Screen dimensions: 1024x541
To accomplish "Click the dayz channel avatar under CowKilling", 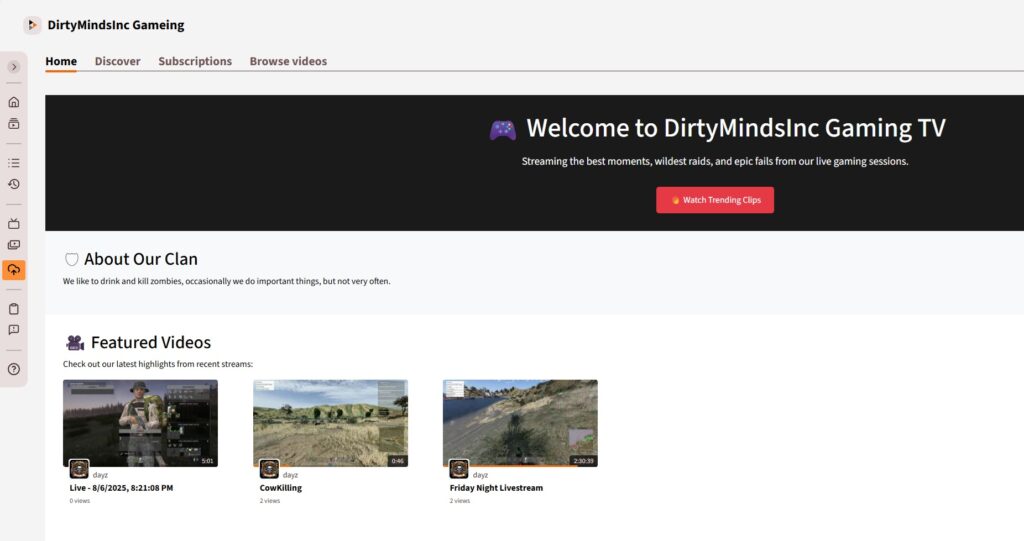I will point(269,469).
